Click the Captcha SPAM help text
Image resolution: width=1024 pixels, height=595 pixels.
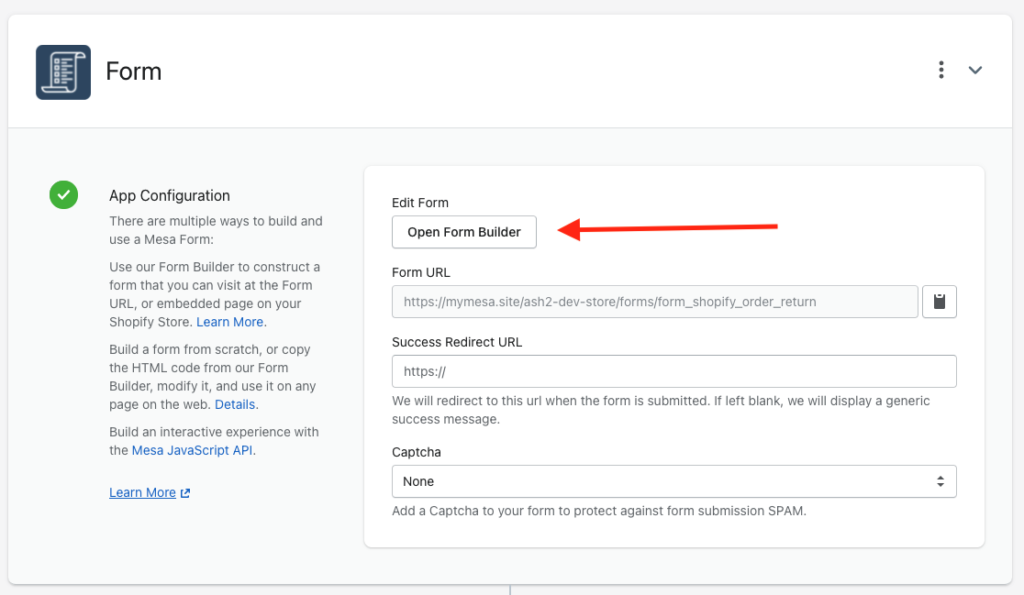(599, 511)
